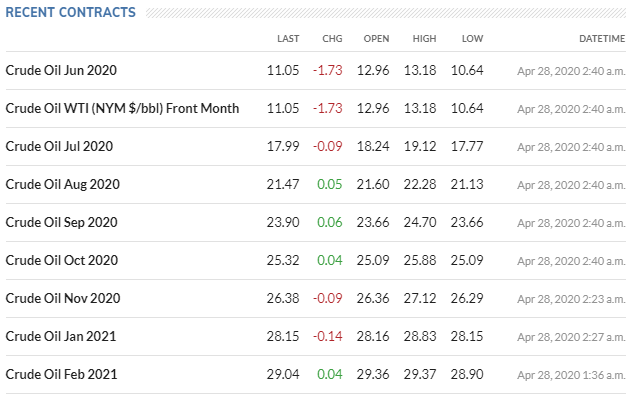Select the Aug 2020 low price 21.13
The width and height of the screenshot is (640, 397).
[x=467, y=184]
